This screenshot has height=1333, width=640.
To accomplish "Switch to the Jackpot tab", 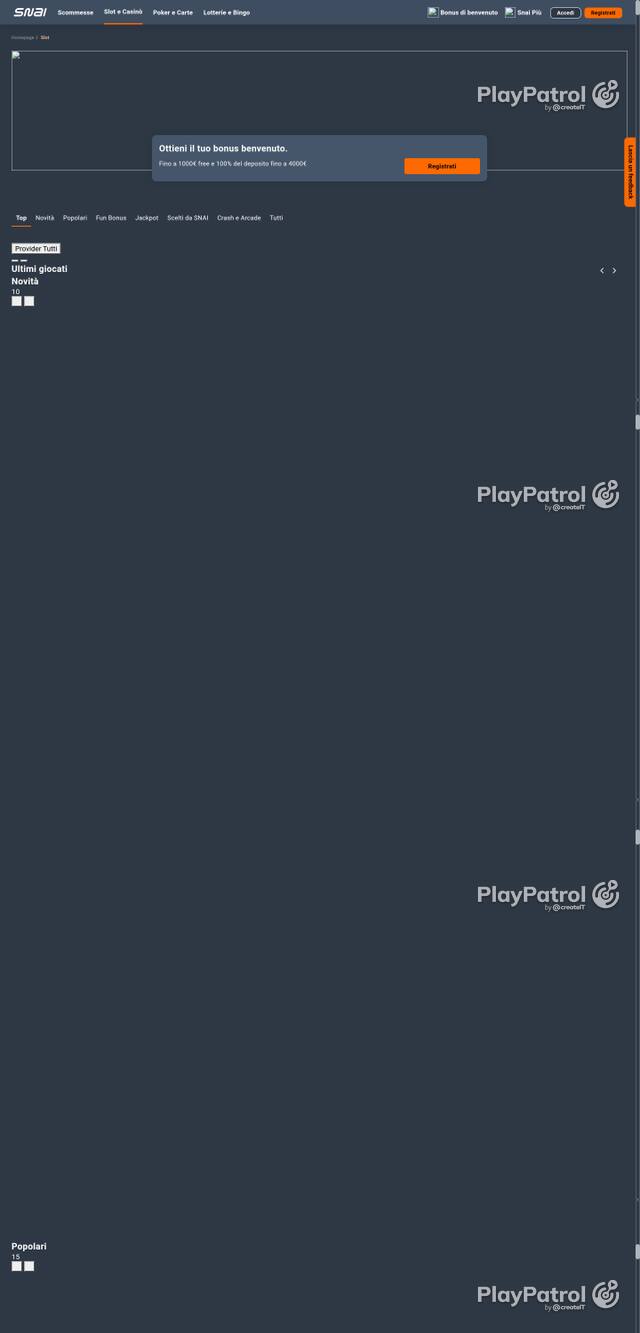I will pyautogui.click(x=147, y=217).
